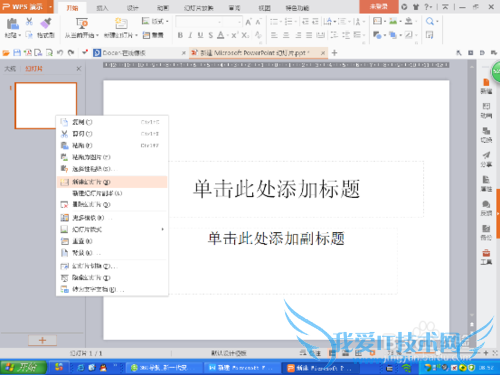
Task: Open the font name combo box
Action: (199, 22)
